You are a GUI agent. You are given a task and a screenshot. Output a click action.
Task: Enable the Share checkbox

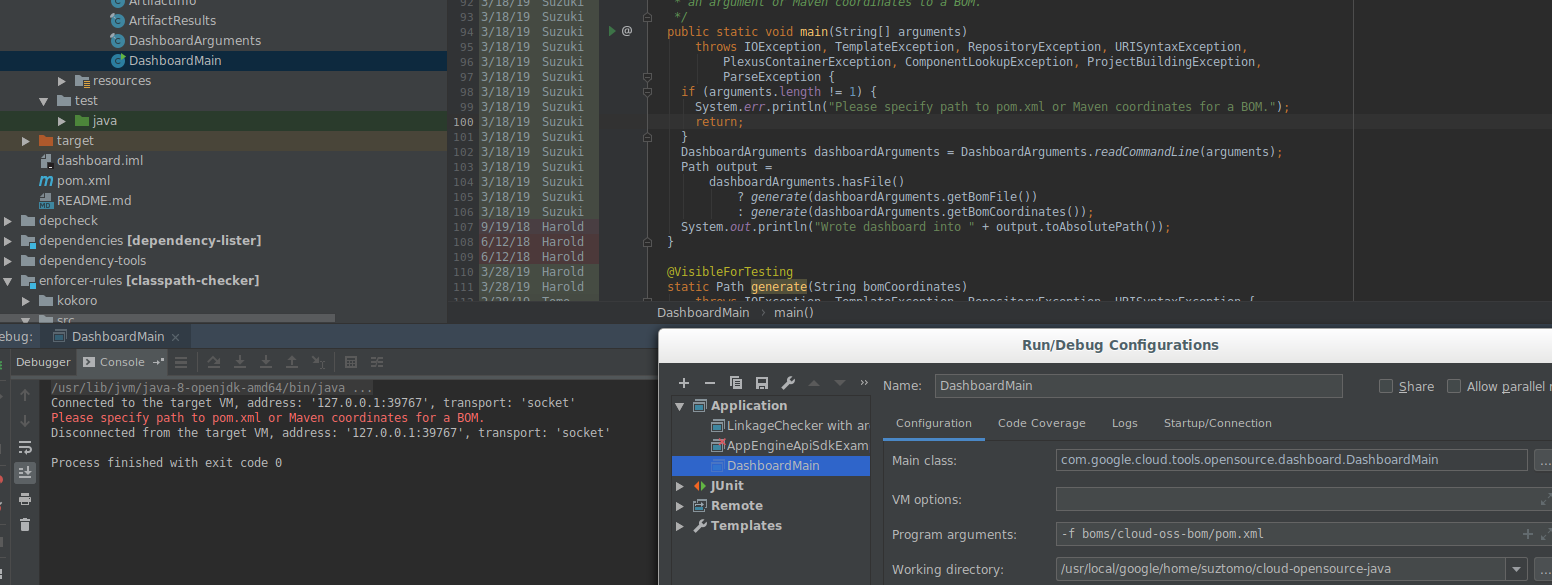1386,385
